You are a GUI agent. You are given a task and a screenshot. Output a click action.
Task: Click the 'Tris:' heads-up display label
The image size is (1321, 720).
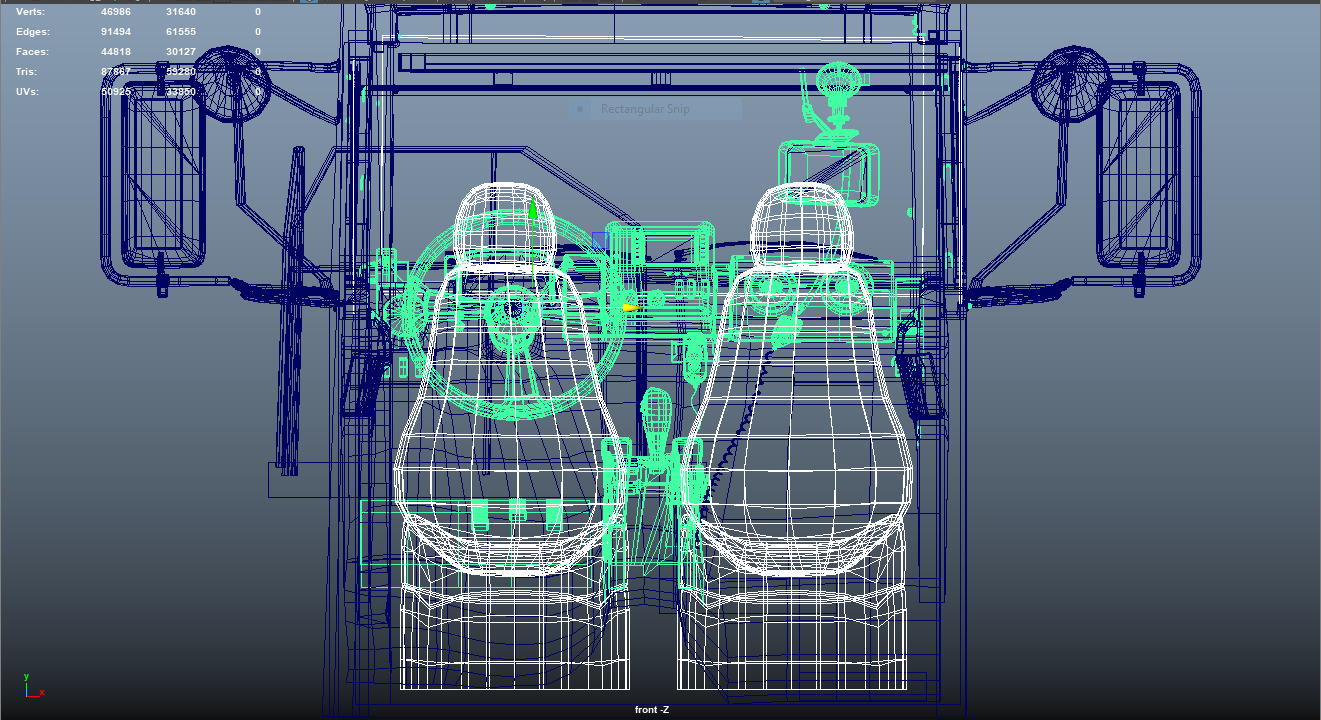pyautogui.click(x=27, y=72)
